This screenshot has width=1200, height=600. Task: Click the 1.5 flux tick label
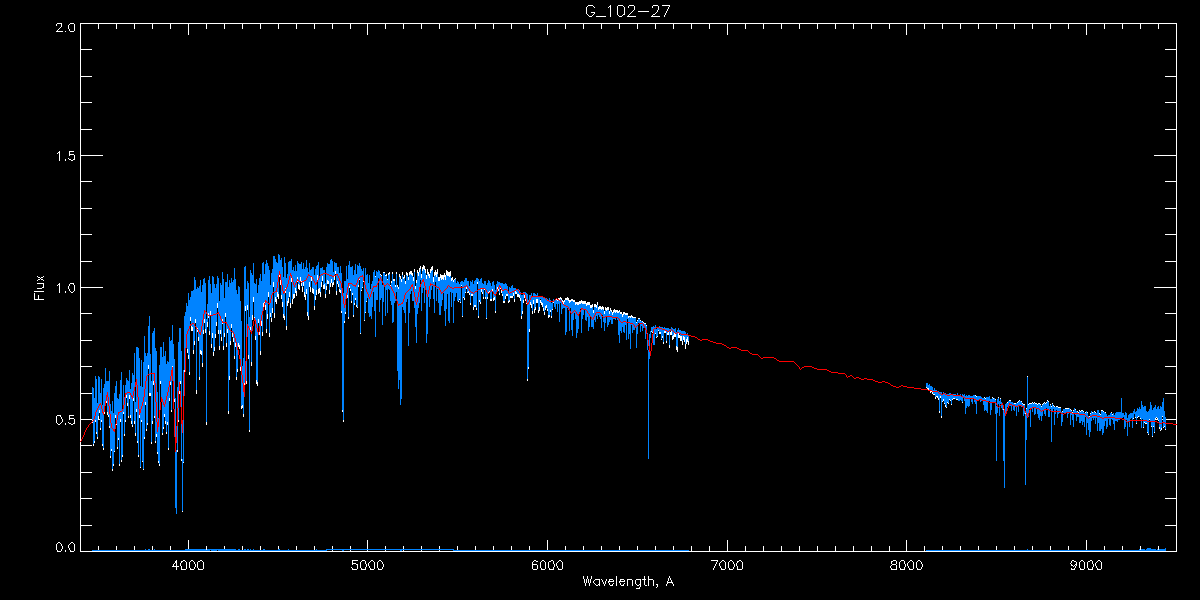click(x=65, y=156)
